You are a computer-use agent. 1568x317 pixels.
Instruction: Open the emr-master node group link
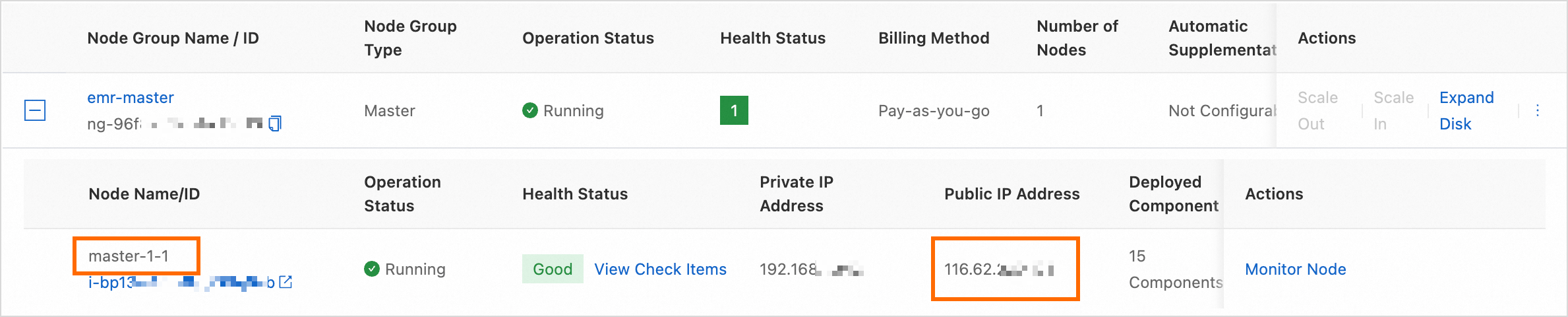pyautogui.click(x=131, y=98)
